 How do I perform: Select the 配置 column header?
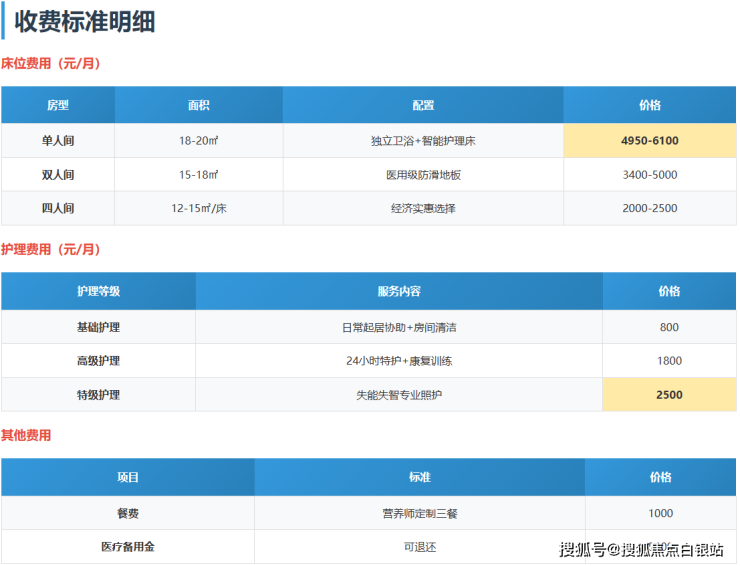point(423,105)
